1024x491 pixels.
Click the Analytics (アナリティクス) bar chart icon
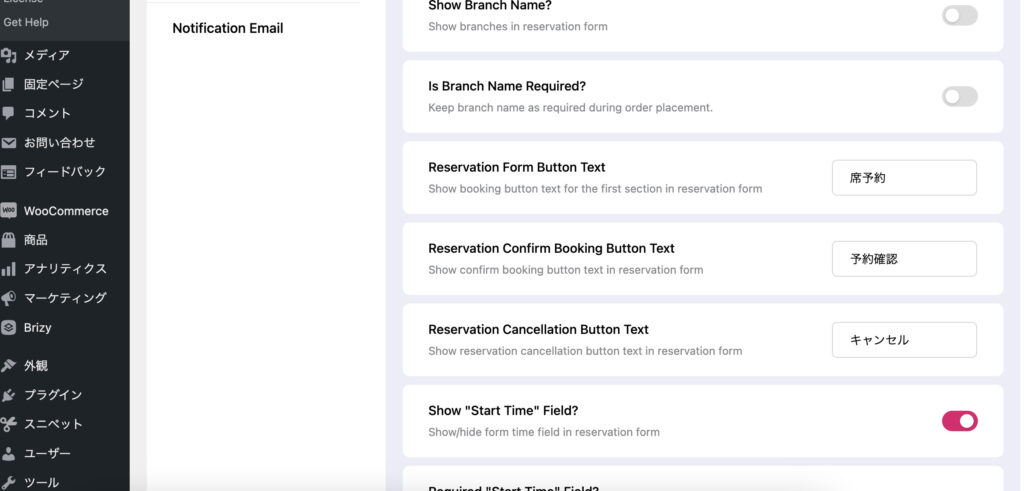[9, 269]
